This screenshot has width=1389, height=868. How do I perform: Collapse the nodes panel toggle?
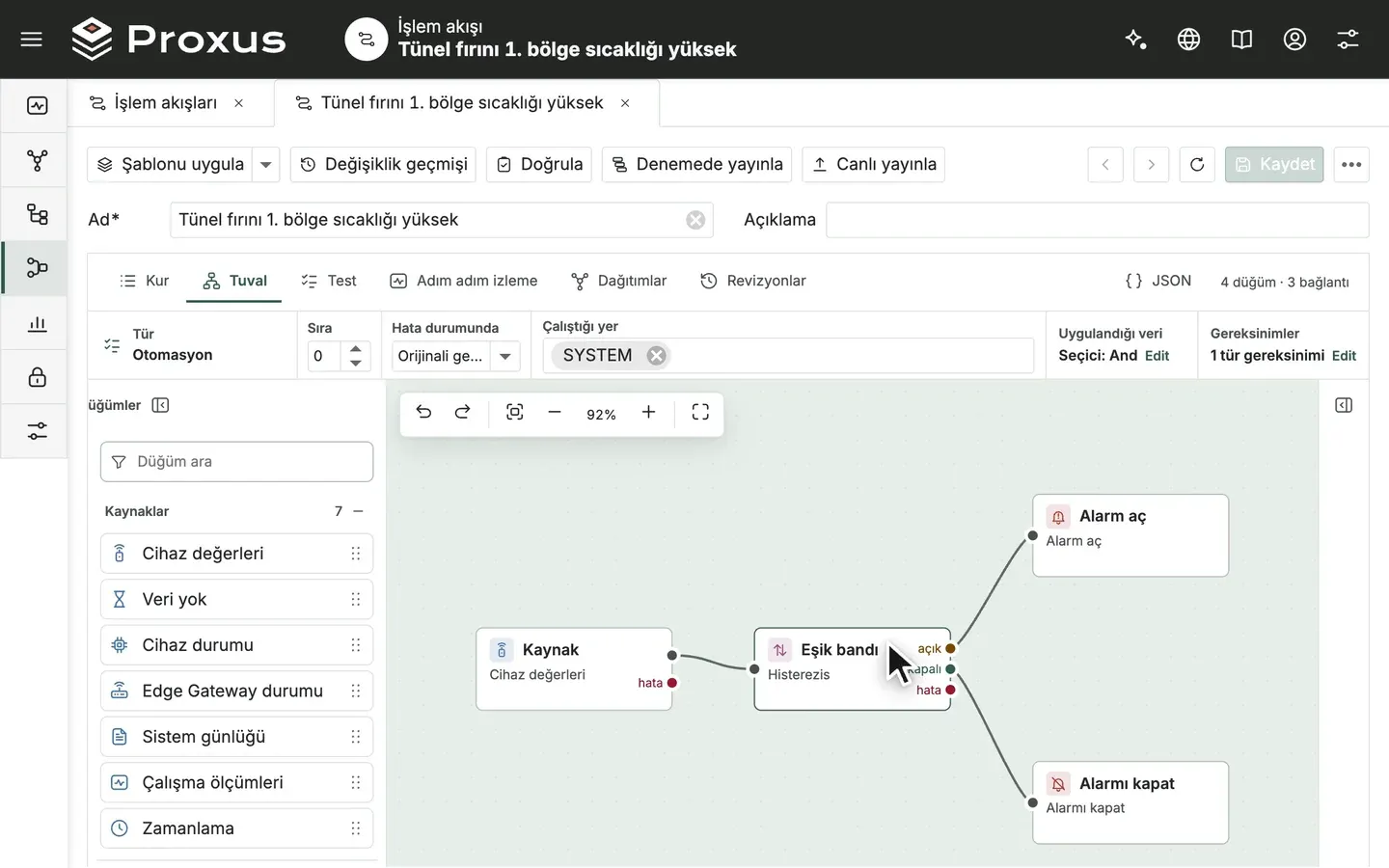161,405
